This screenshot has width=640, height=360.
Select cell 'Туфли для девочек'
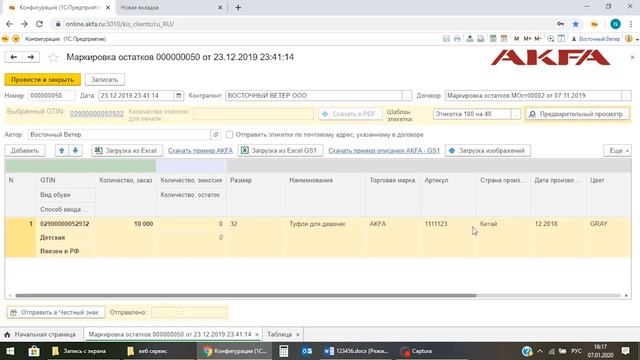click(x=325, y=224)
